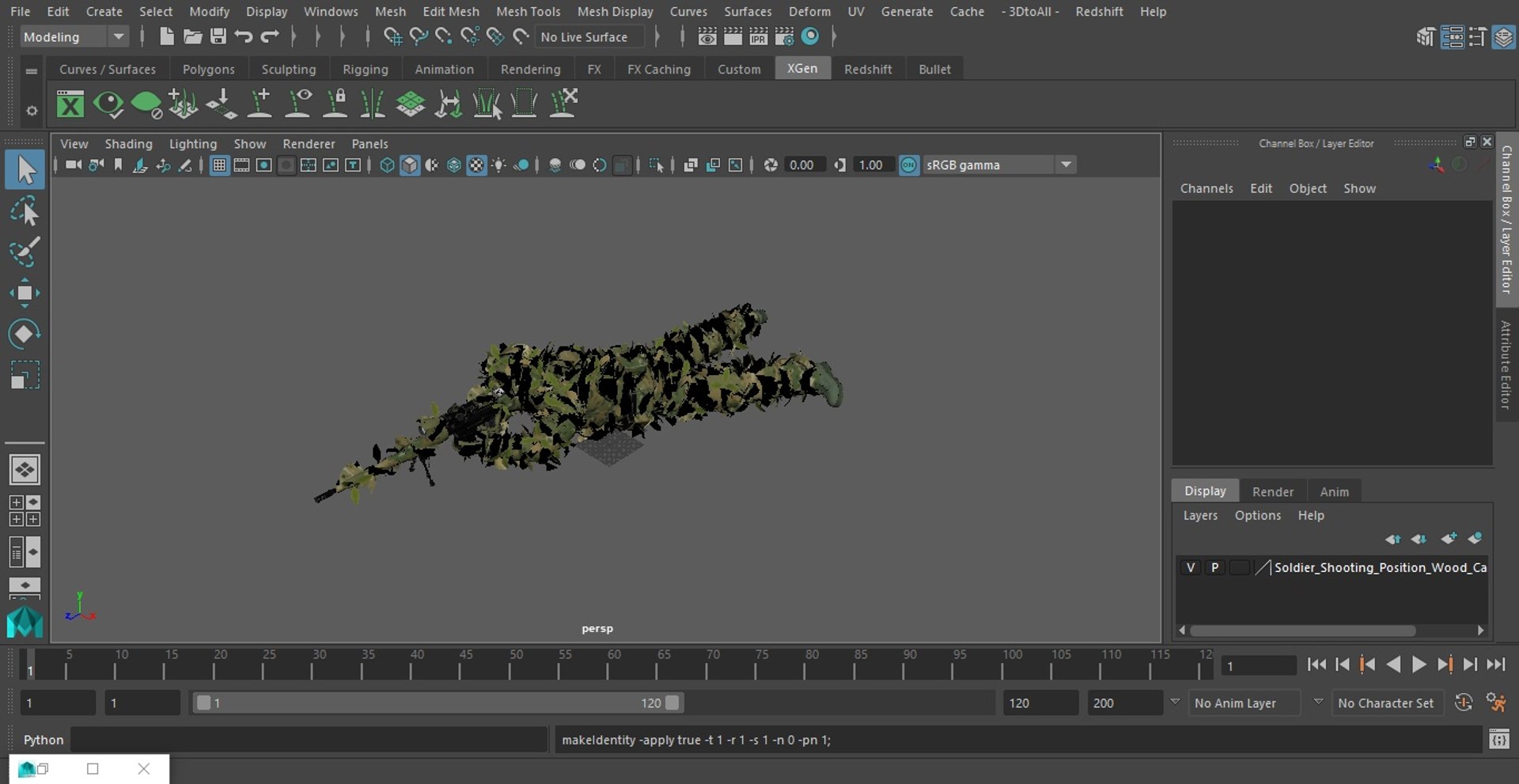
Task: Open the No Character Set dropdown
Action: coord(1386,703)
